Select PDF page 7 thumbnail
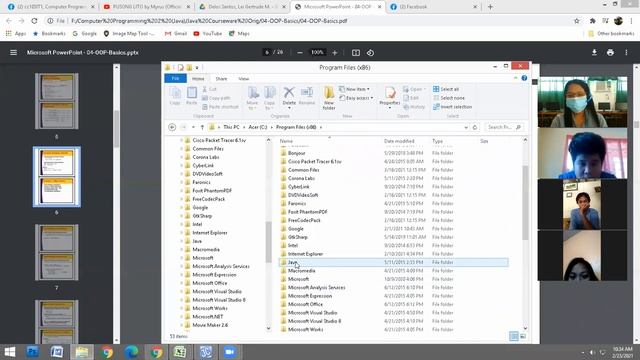The image size is (640, 360). point(57,252)
